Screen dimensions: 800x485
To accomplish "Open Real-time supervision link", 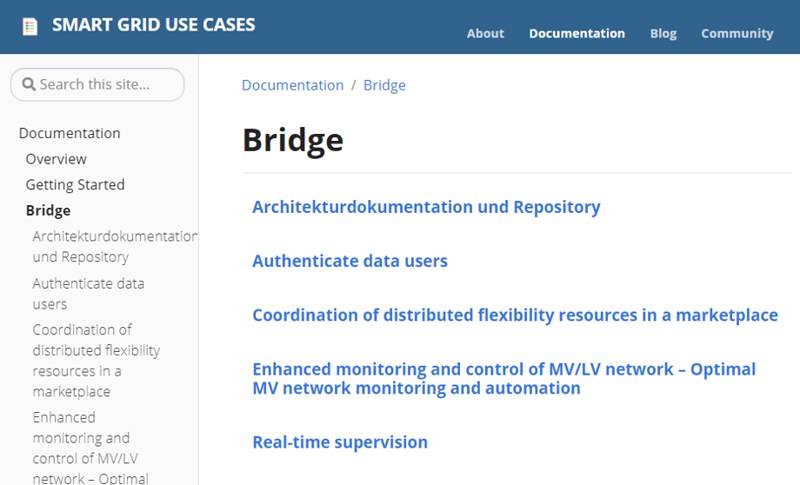I will tap(340, 442).
